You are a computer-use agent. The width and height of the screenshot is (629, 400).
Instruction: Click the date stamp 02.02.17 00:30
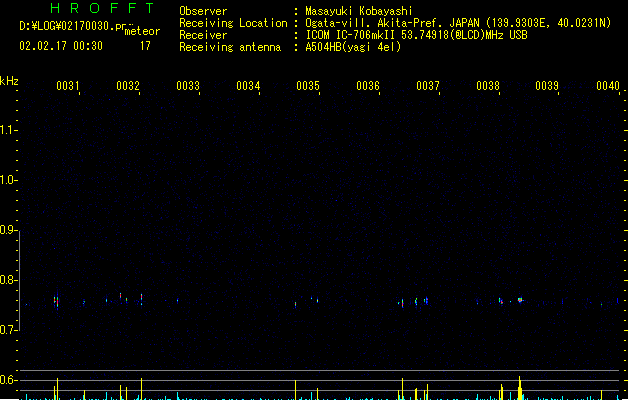coord(61,46)
